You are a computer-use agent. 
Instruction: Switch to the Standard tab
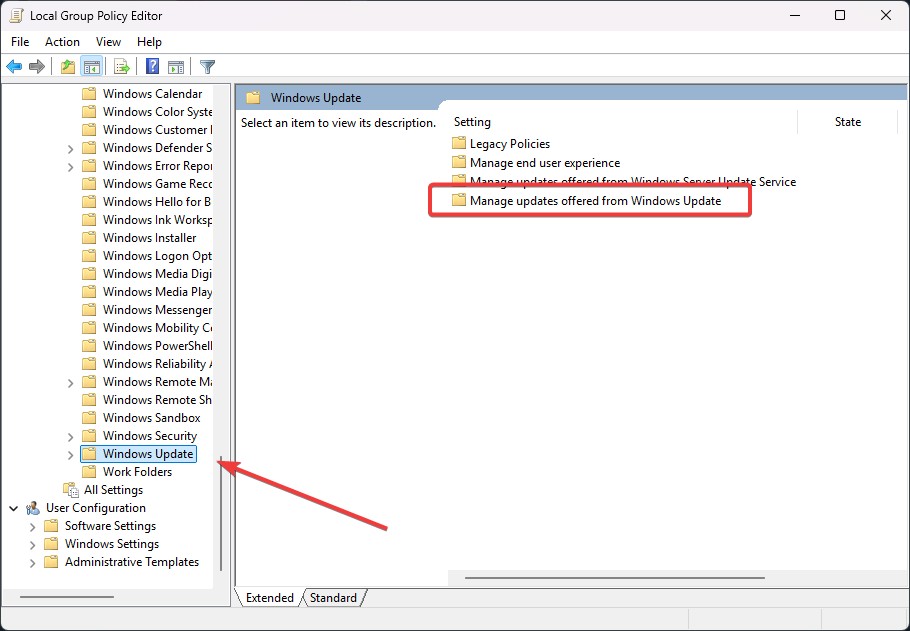[x=333, y=597]
